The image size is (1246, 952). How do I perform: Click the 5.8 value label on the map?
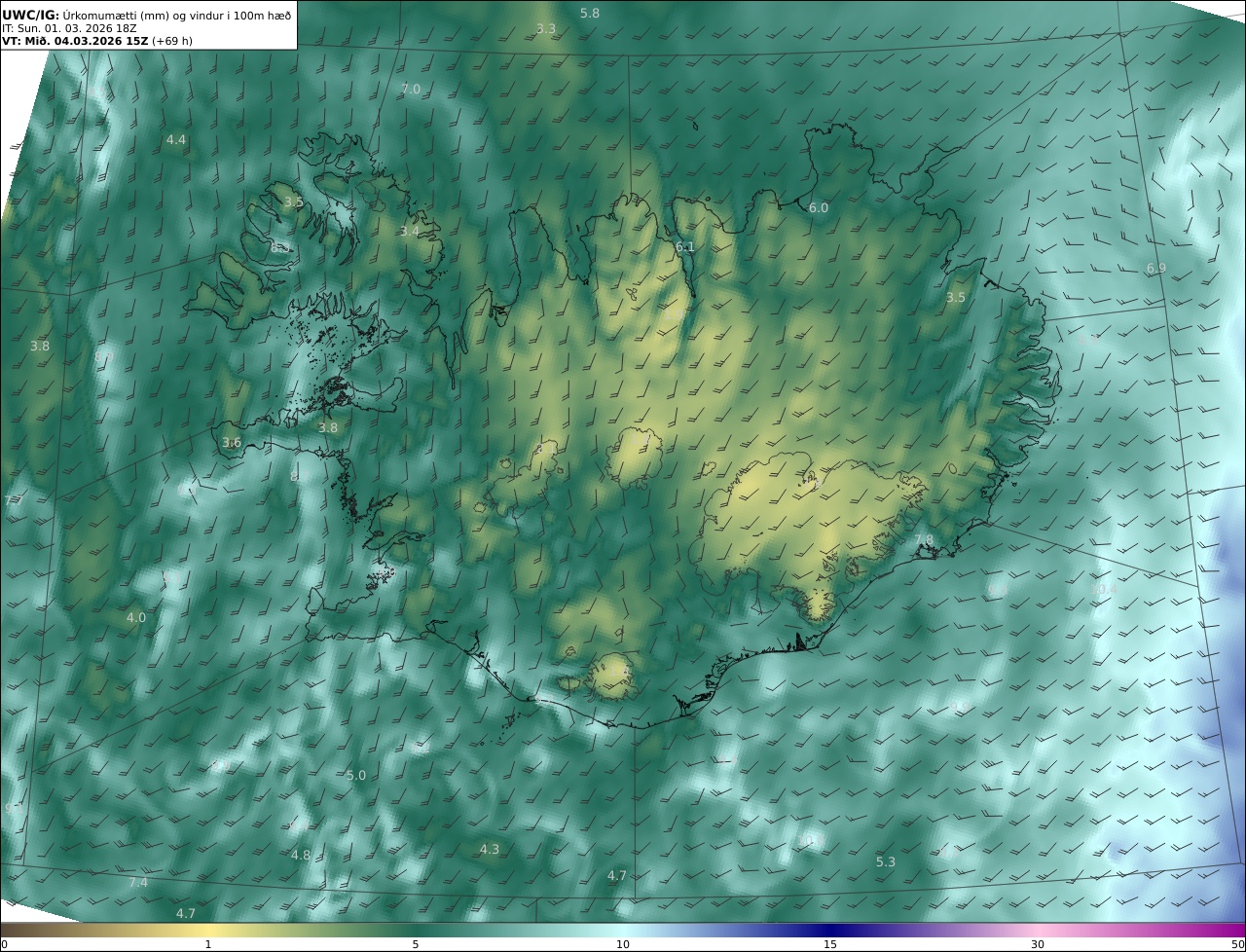point(590,14)
